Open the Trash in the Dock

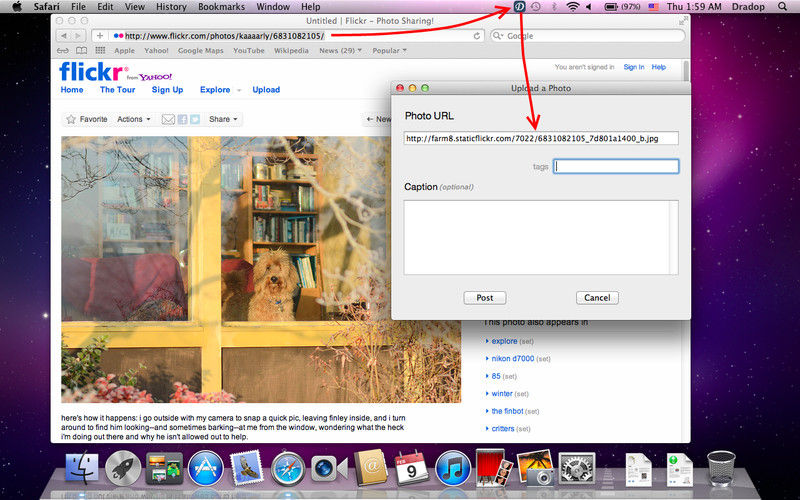click(721, 468)
